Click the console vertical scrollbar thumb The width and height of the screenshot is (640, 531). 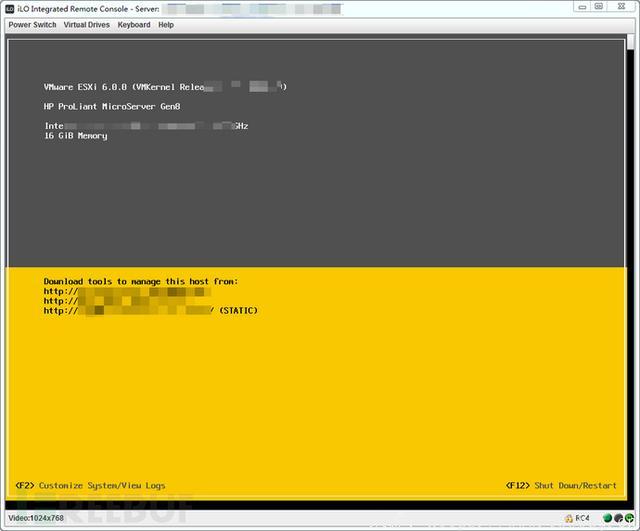631,42
